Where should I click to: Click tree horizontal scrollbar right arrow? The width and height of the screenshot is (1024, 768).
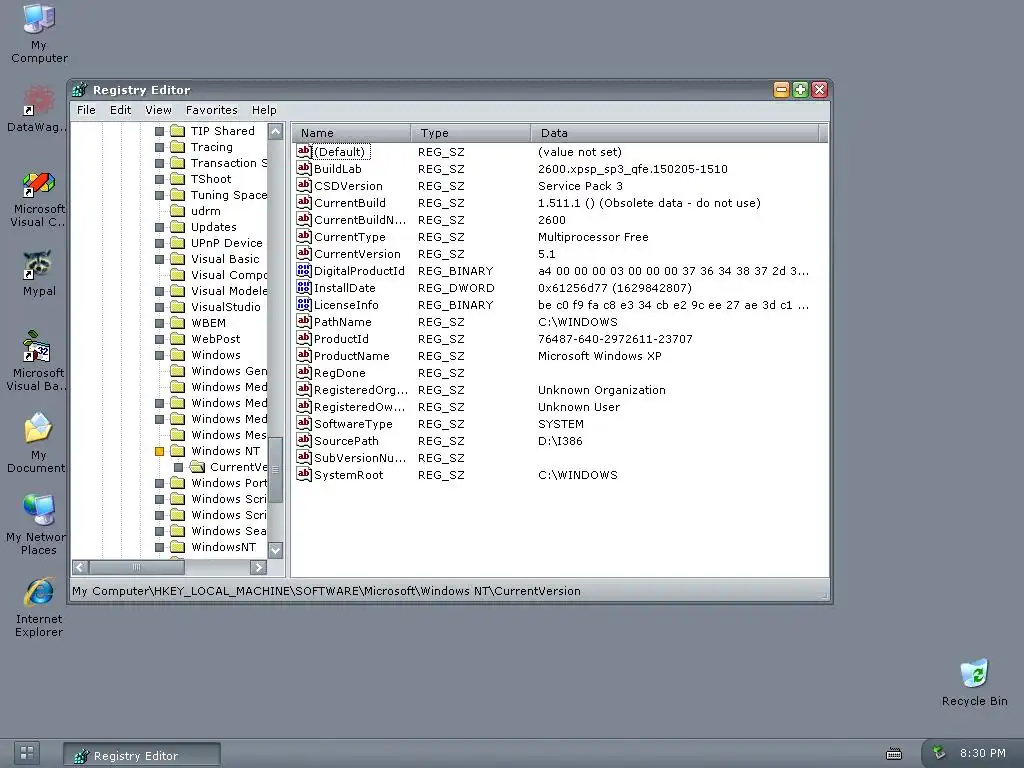point(259,567)
